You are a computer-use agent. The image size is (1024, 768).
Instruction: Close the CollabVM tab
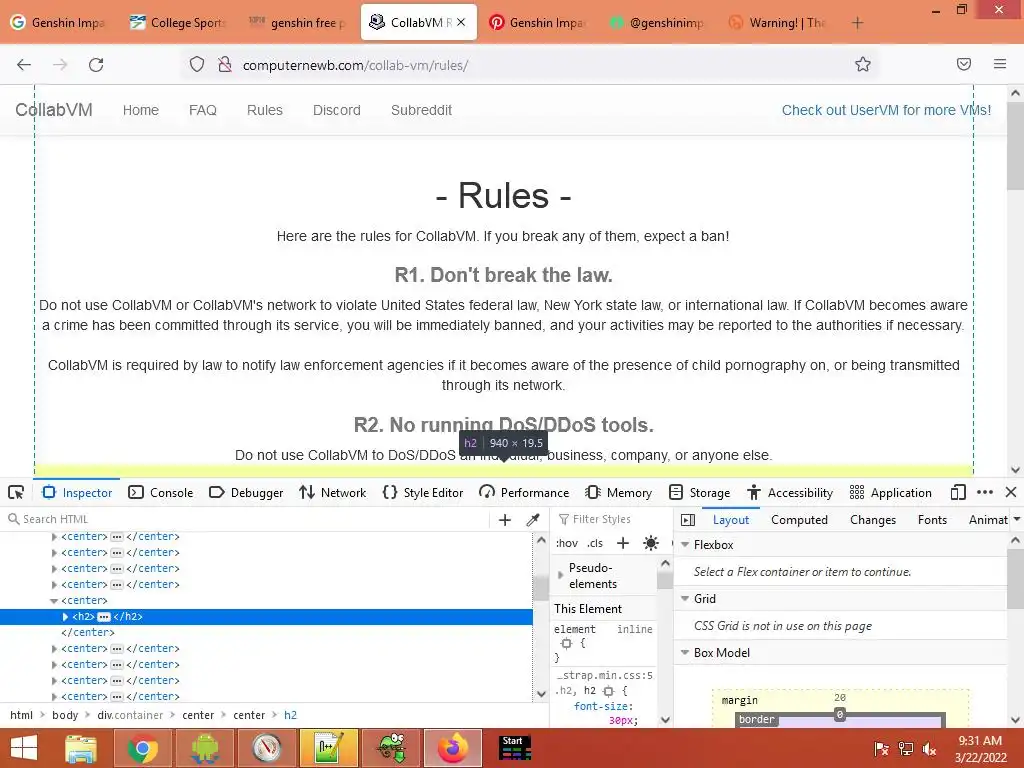(x=461, y=22)
